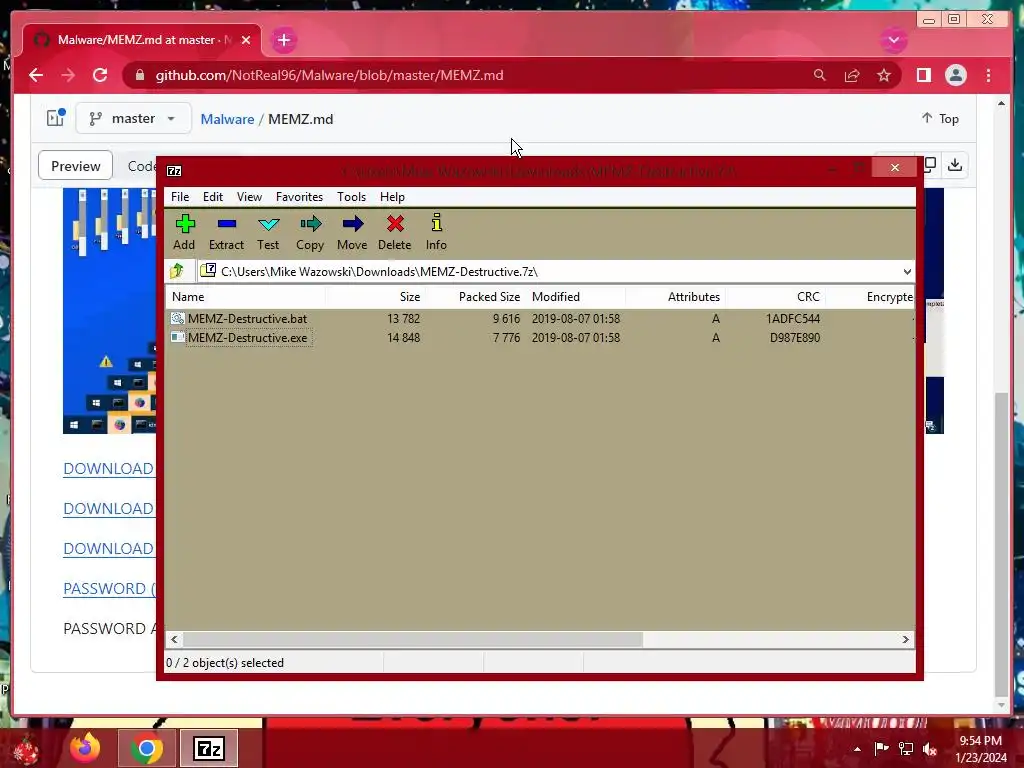Toggle Chrome side panel icon

tap(923, 75)
